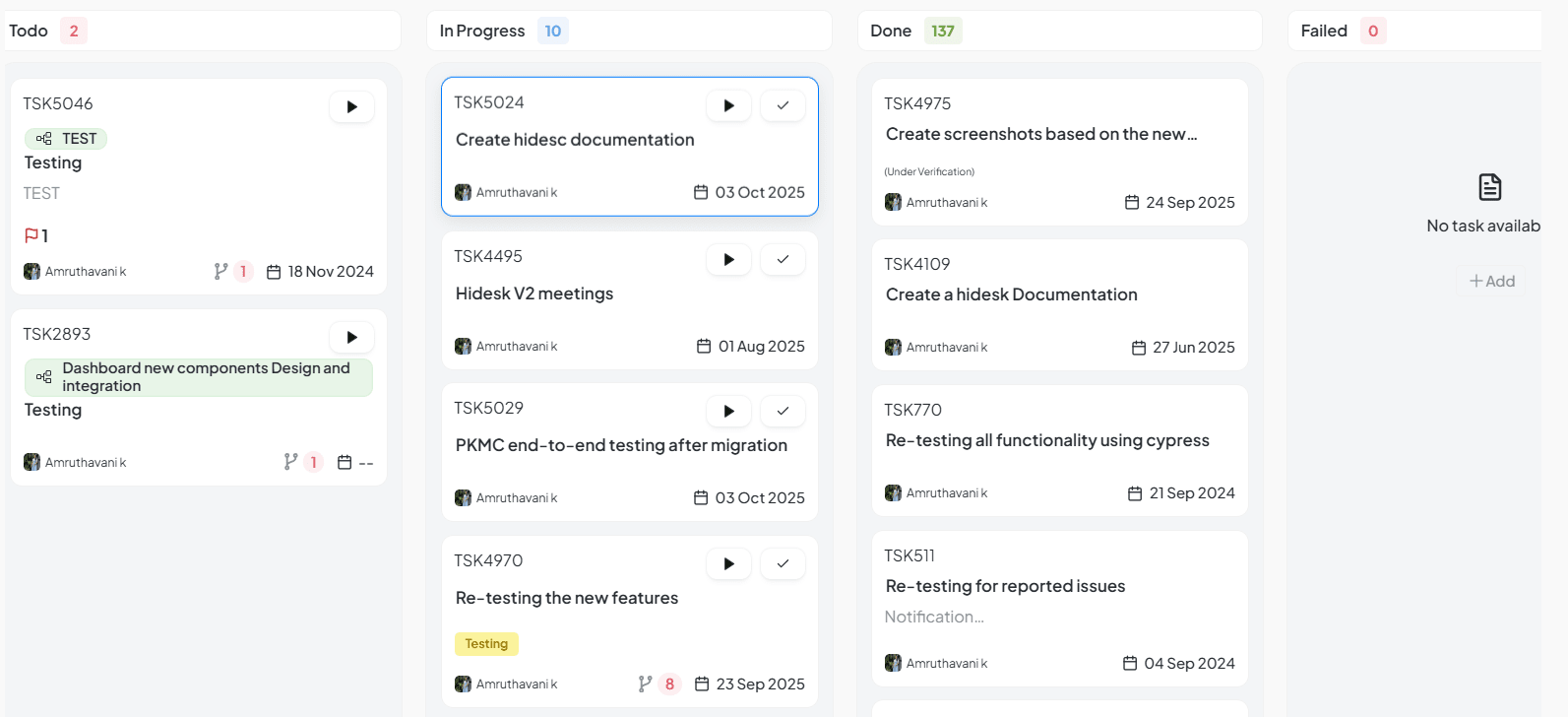Click subtask branch icon on TSK2893
Viewport: 1568px width, 717px height.
(x=290, y=462)
